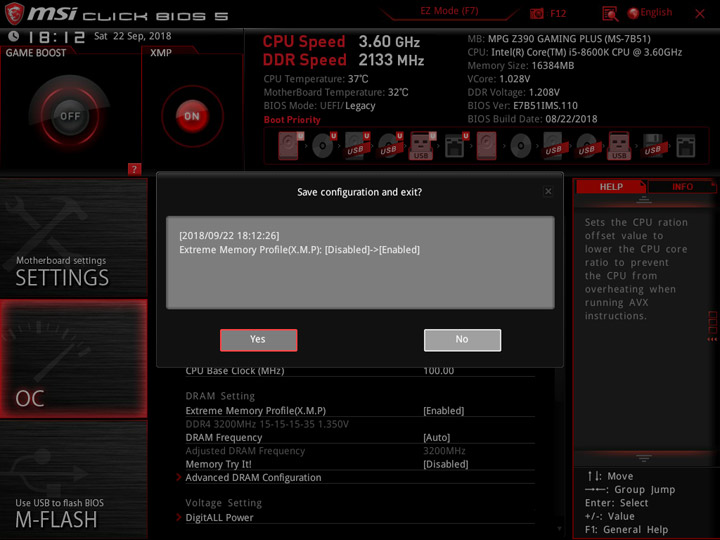Exit BIOS using the top-right red X
720x540 pixels.
tap(700, 14)
